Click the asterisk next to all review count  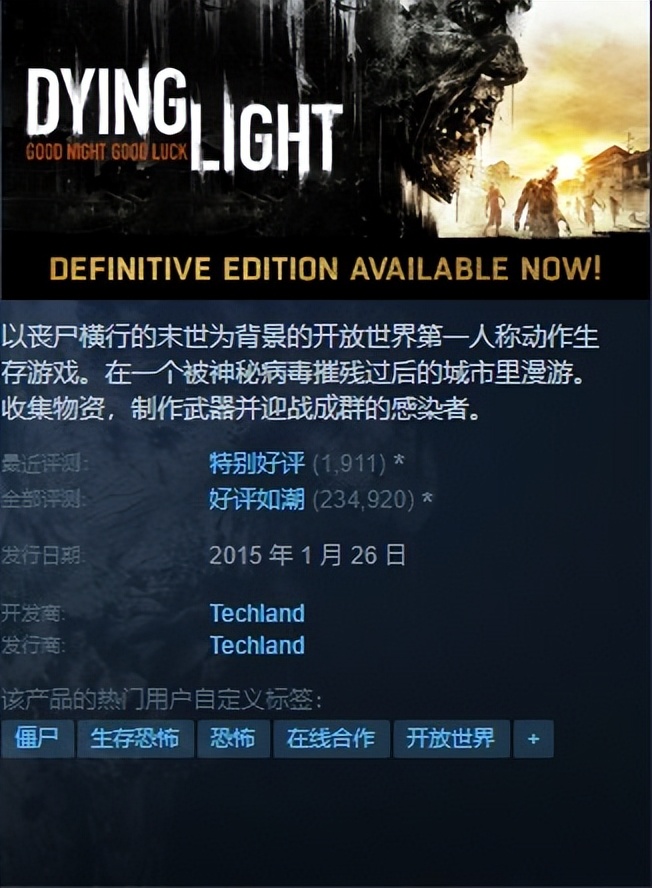[428, 497]
